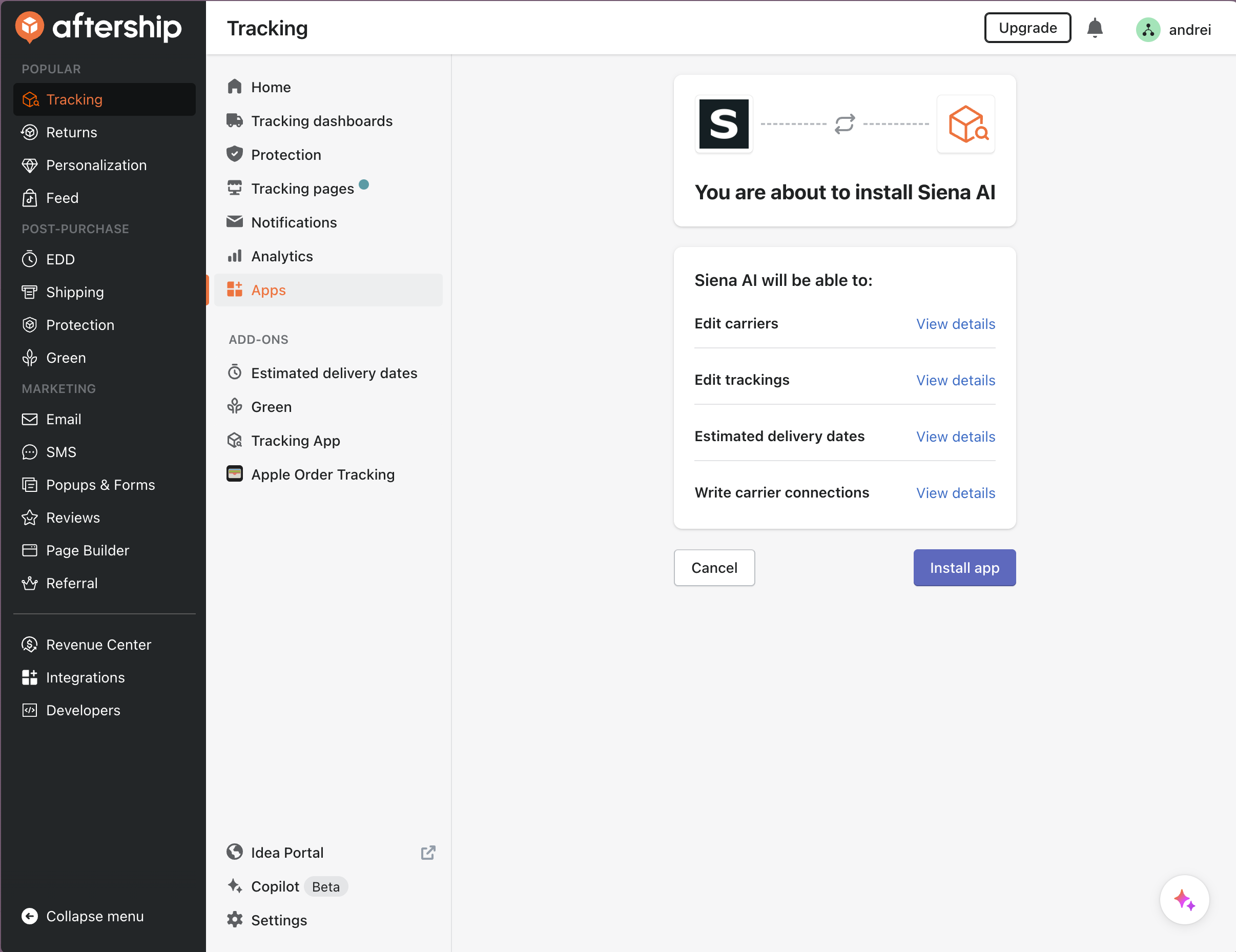Click the andrei username
Screen dimensions: 1236x952
tap(1189, 29)
